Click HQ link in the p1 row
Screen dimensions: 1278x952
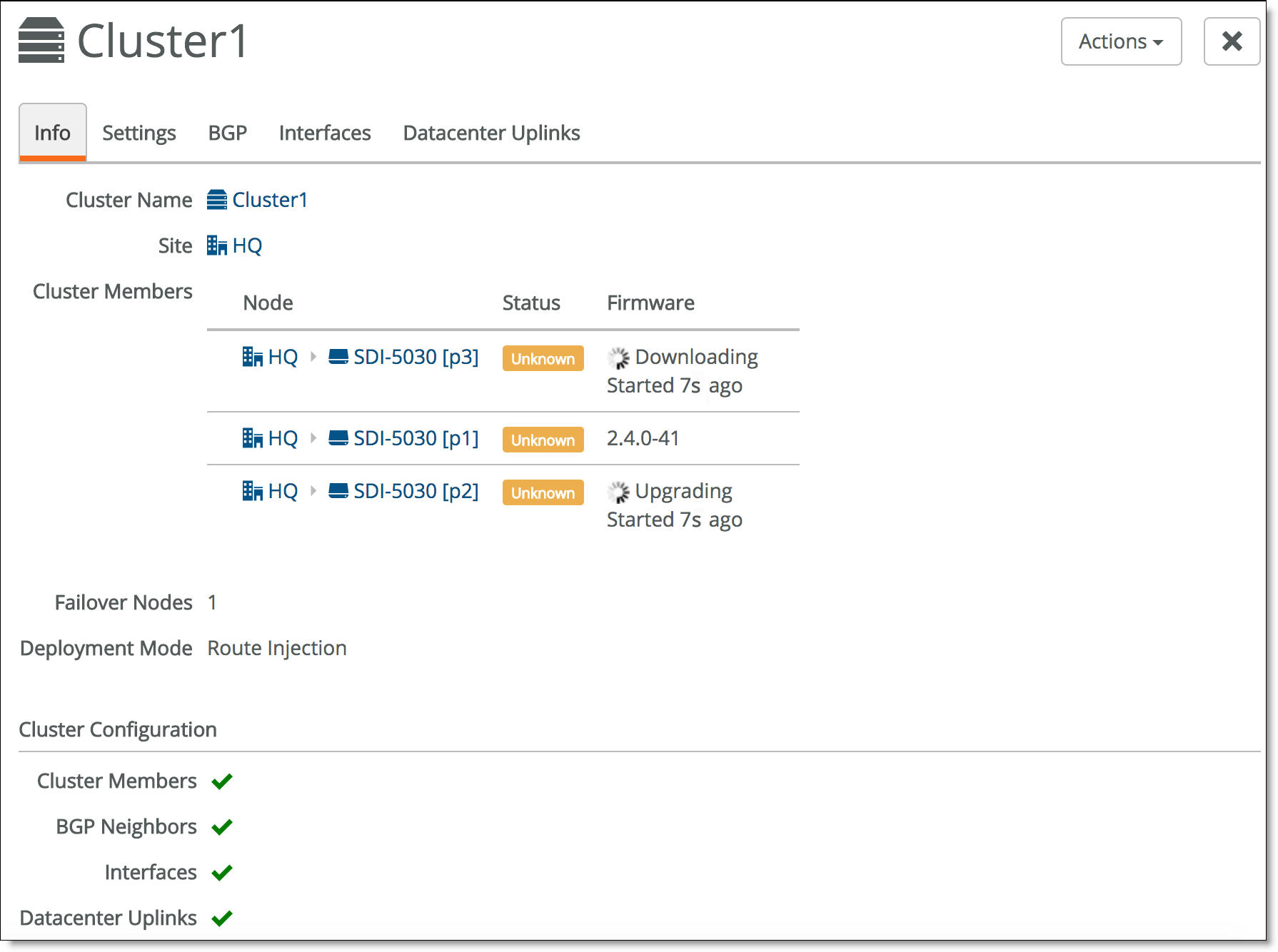(283, 438)
